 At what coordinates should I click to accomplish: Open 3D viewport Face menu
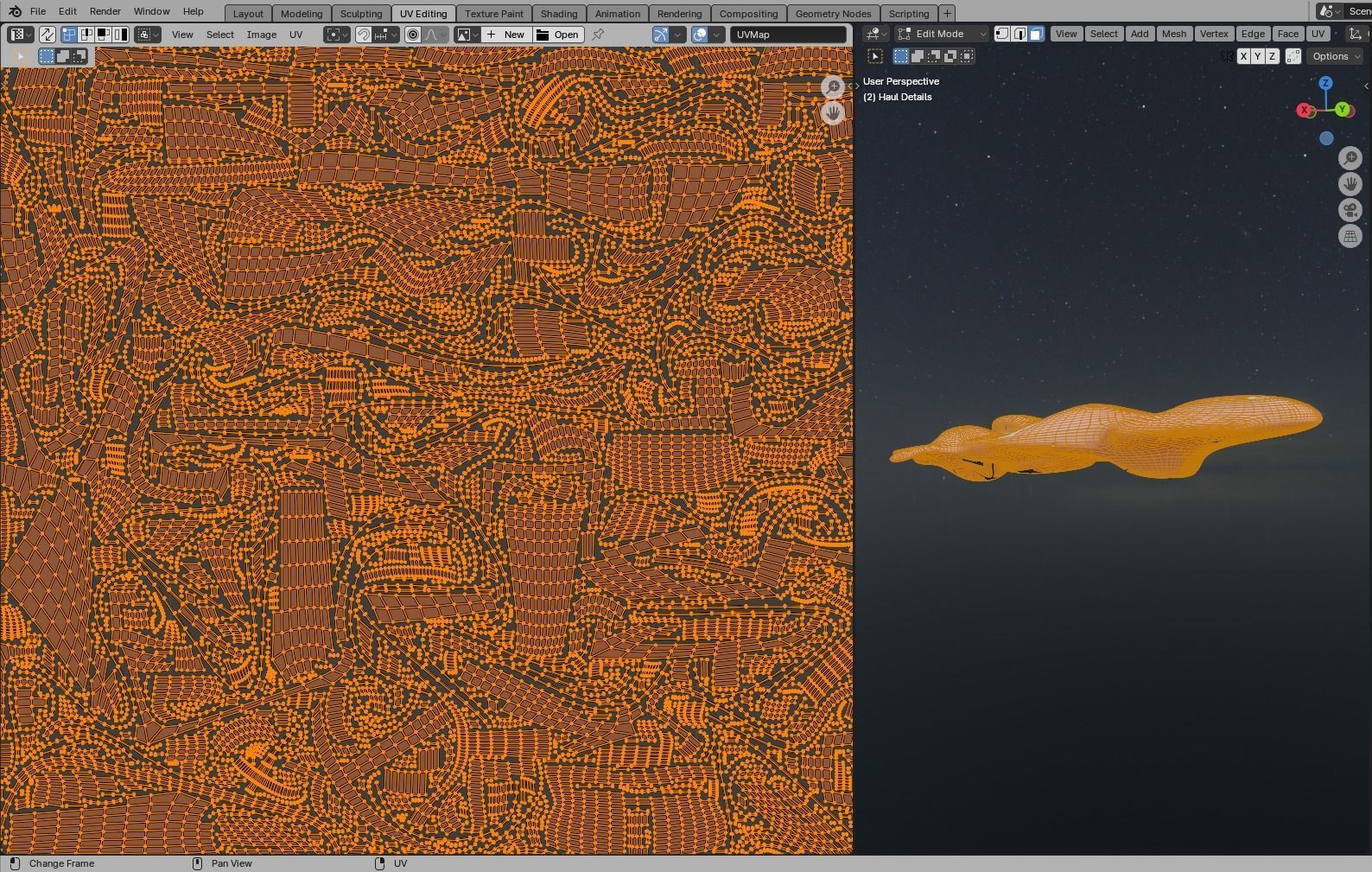click(1287, 34)
